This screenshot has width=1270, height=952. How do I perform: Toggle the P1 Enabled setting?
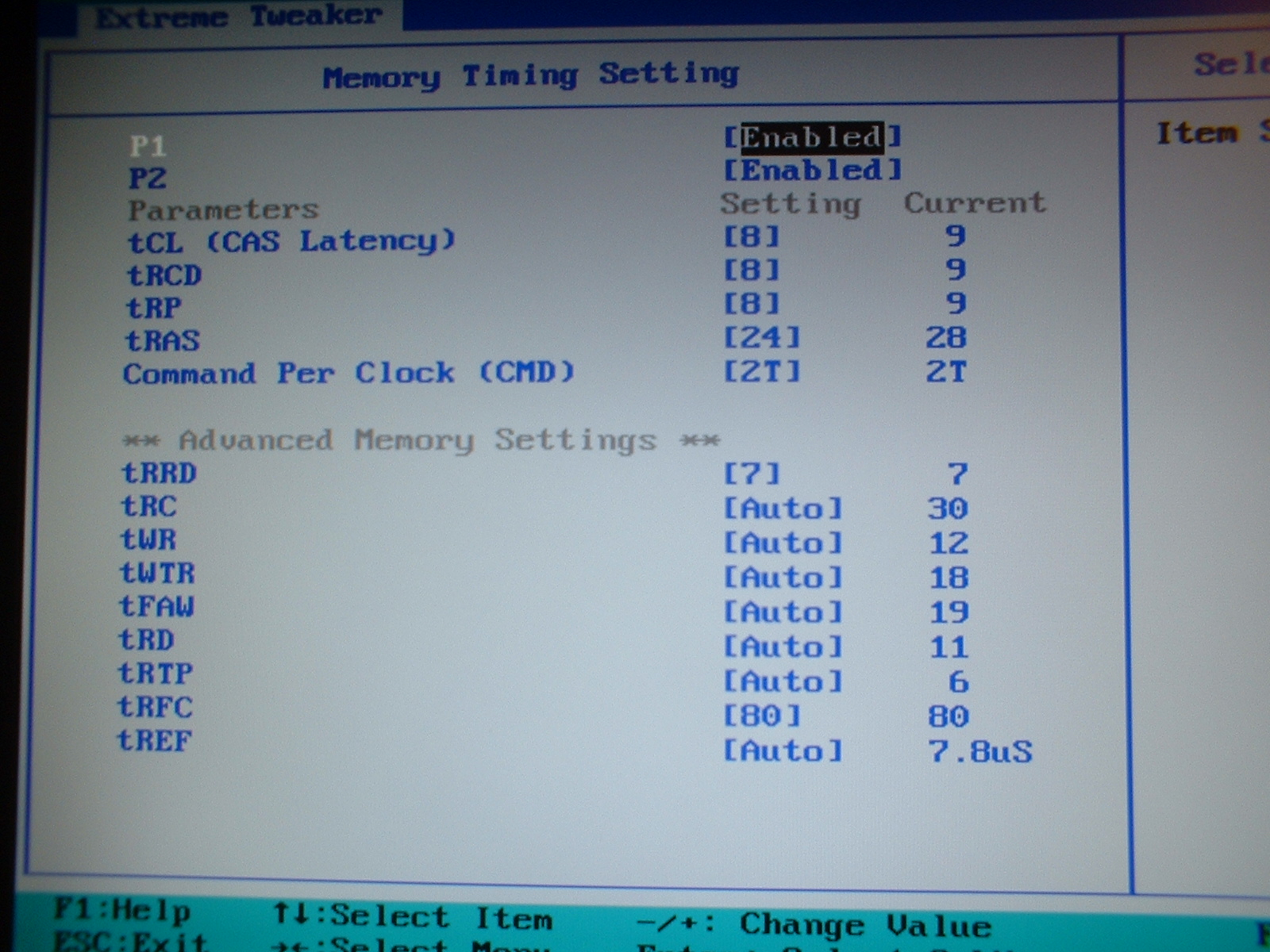point(812,137)
